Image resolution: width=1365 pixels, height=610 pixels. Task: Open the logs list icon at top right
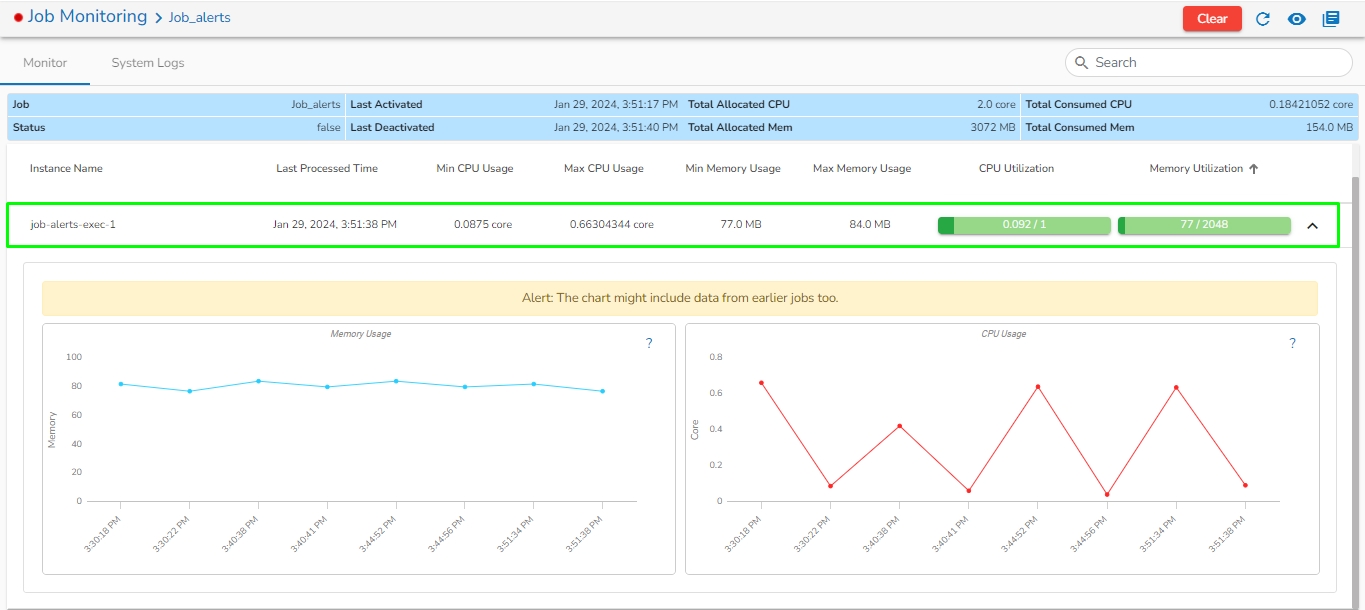(1331, 19)
